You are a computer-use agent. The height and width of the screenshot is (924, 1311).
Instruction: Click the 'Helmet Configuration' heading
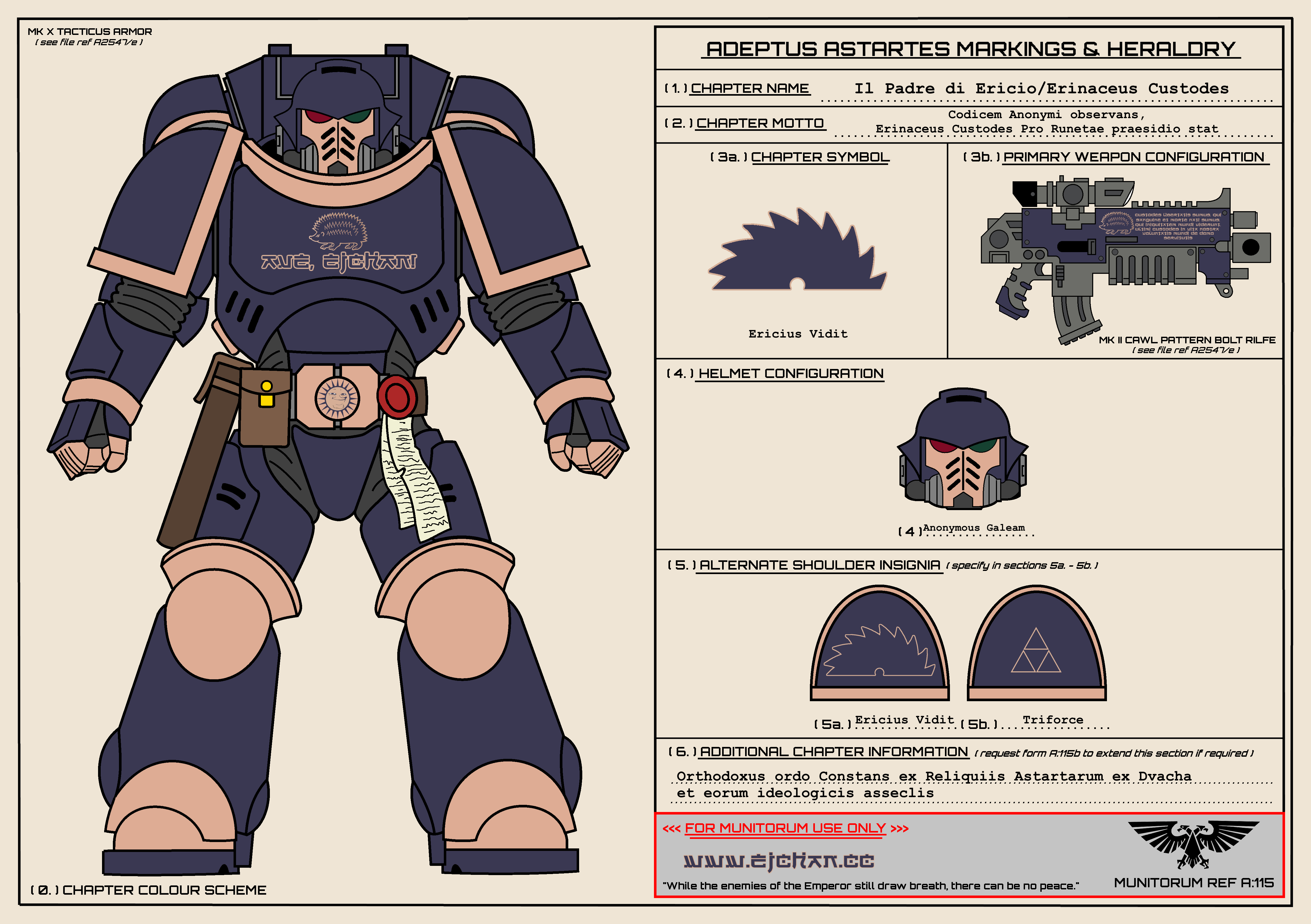790,373
